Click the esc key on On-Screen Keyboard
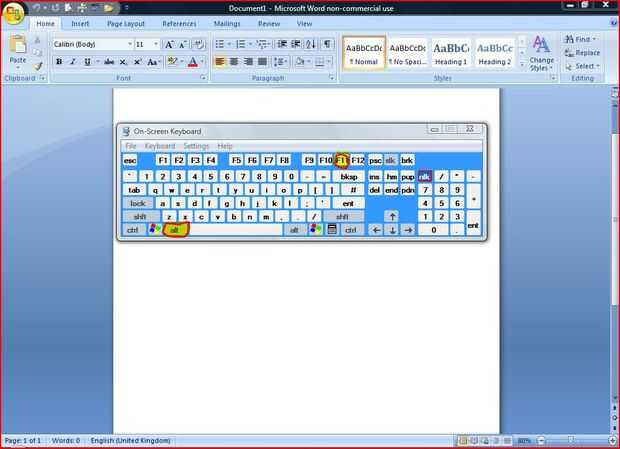The width and height of the screenshot is (620, 449). [x=130, y=160]
